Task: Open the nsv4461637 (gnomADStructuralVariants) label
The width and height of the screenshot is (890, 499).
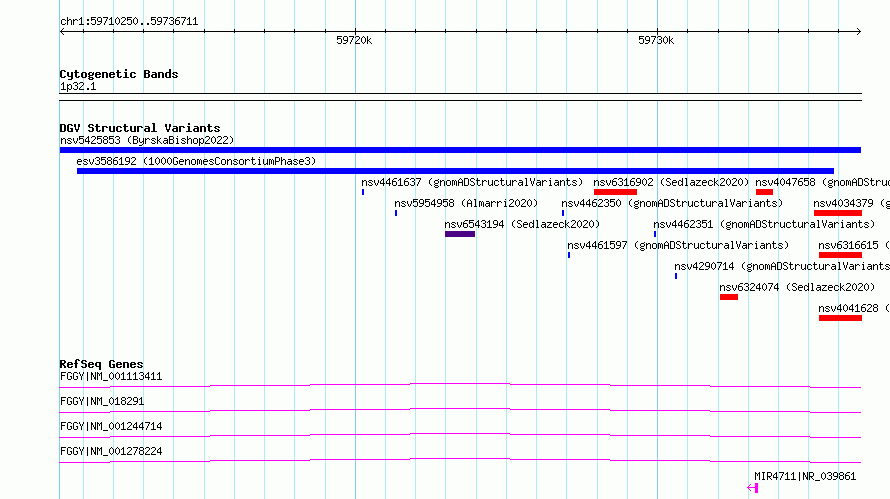Action: 472,182
